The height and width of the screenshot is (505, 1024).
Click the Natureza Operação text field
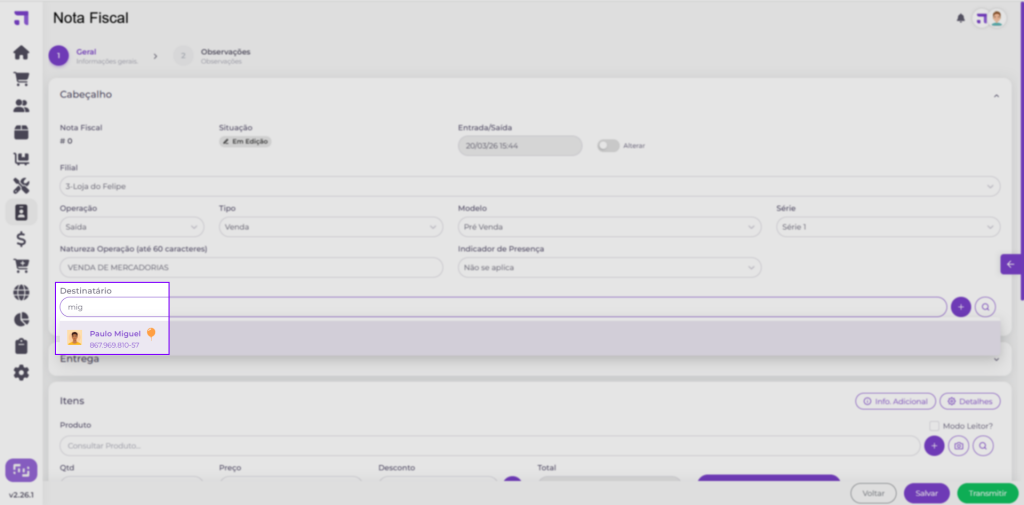(x=250, y=268)
